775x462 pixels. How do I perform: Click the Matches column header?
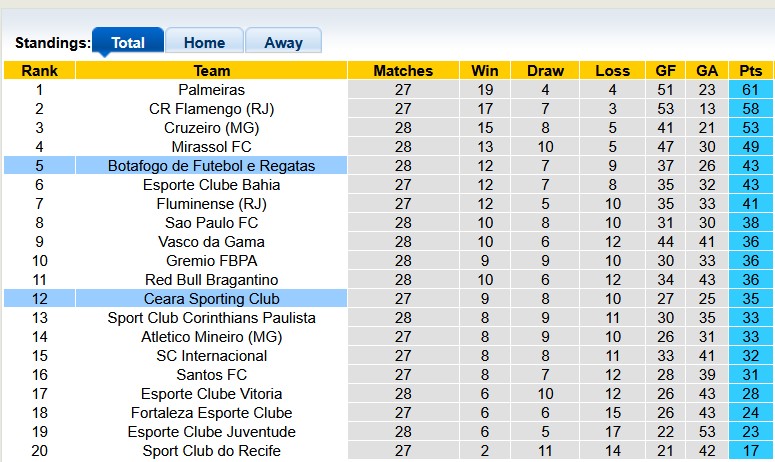click(x=403, y=71)
